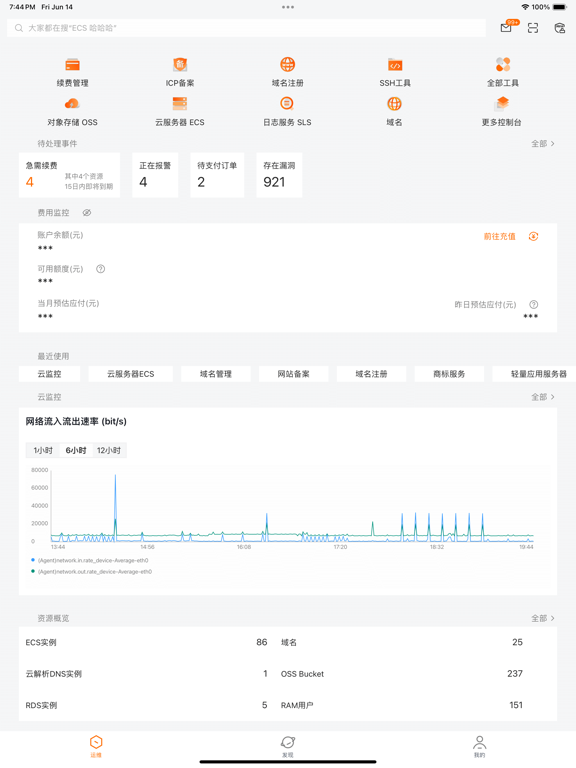This screenshot has height=768, width=576.
Task: Select the 6小时 time range tab
Action: [76, 450]
